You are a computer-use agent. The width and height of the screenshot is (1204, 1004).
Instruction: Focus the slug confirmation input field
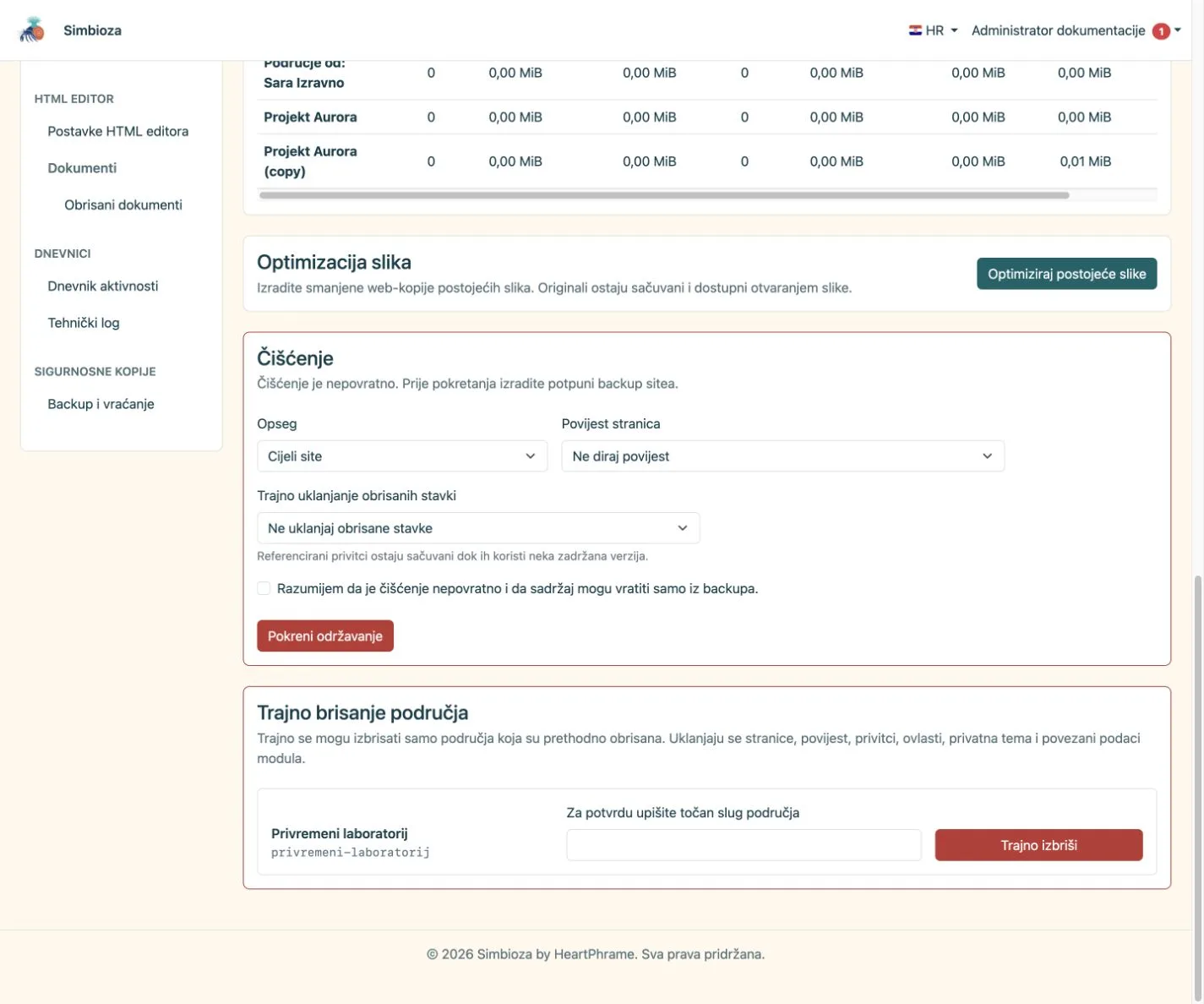pyautogui.click(x=744, y=845)
